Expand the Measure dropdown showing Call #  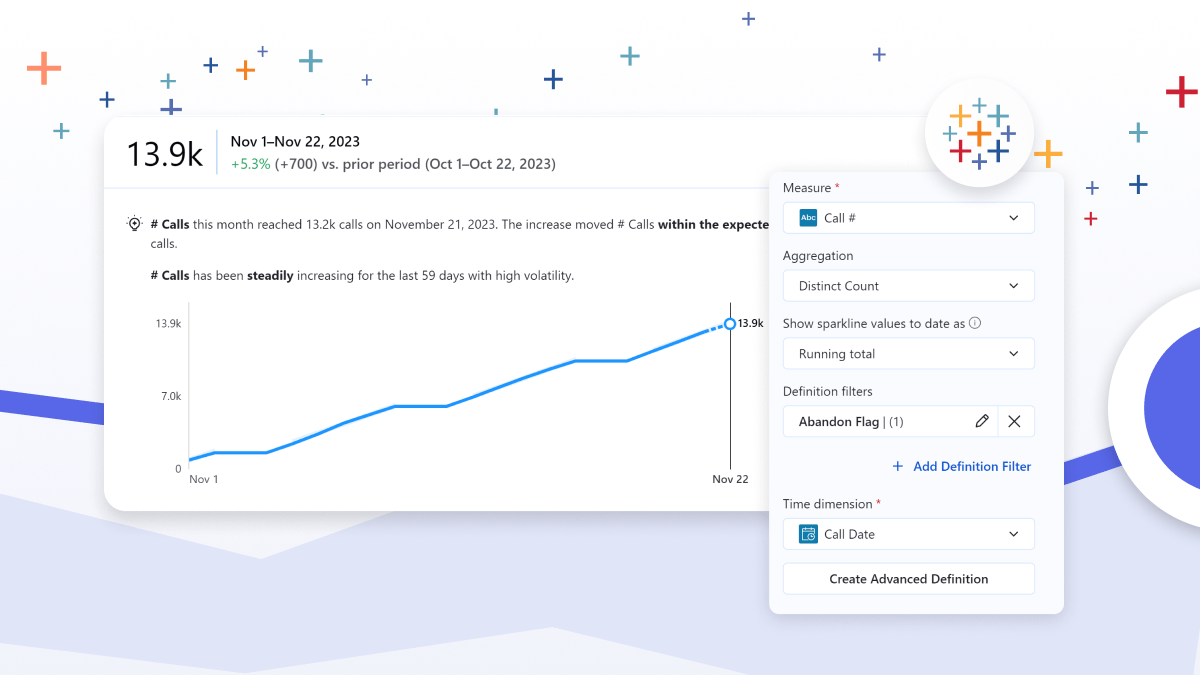[908, 217]
